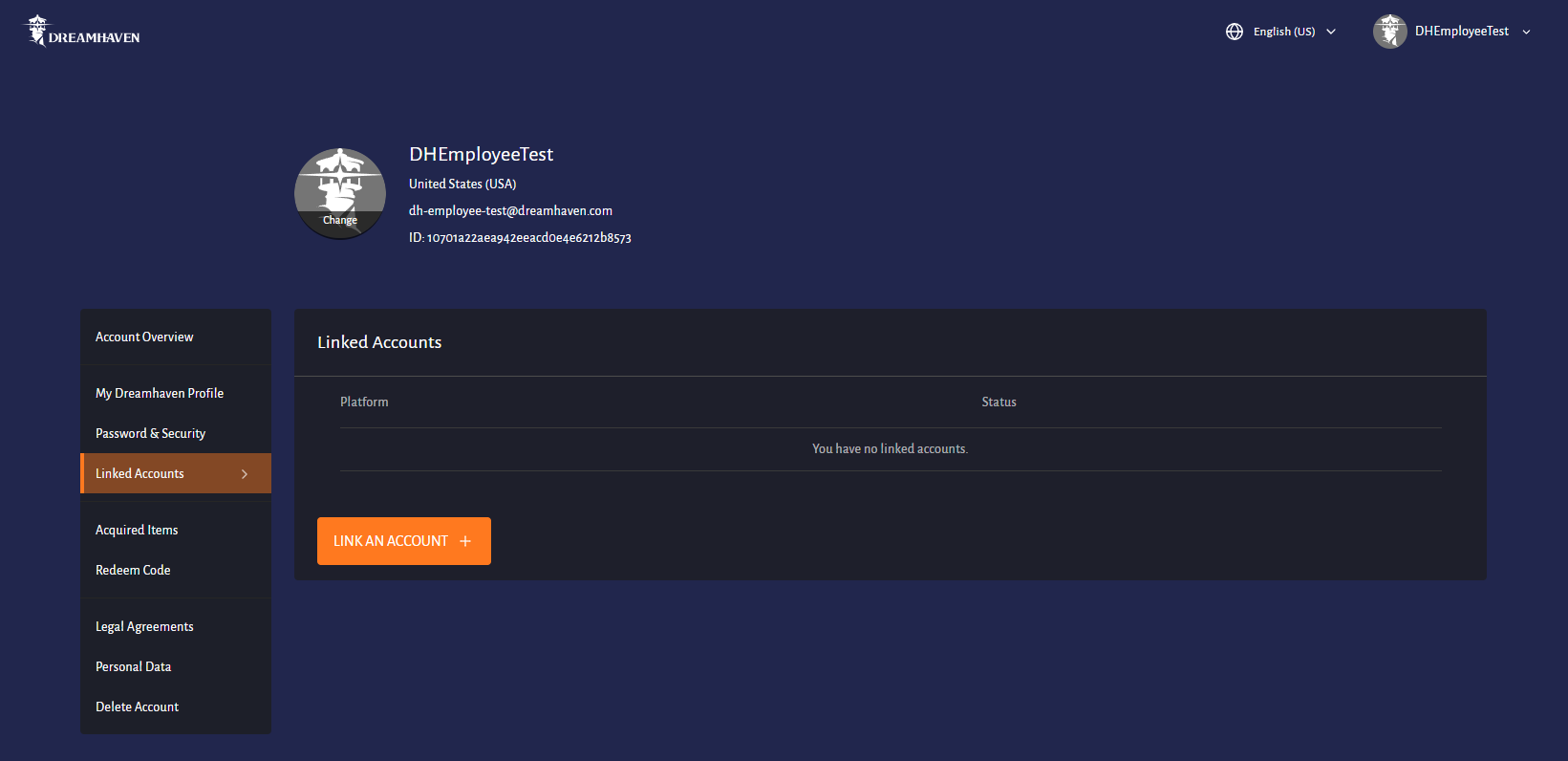
Task: Click the account ID string
Action: [520, 237]
